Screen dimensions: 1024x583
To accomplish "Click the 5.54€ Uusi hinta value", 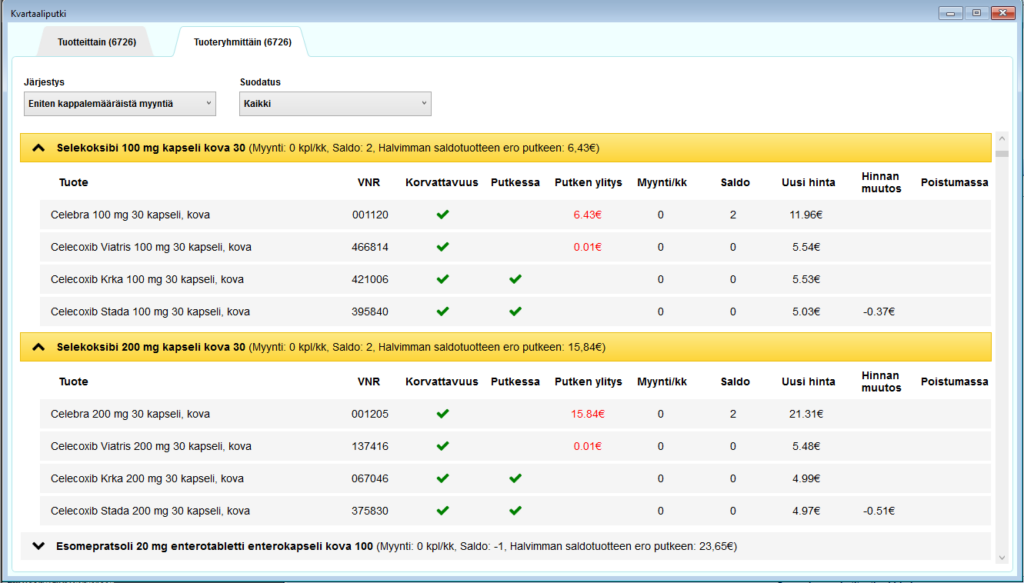I will click(806, 247).
